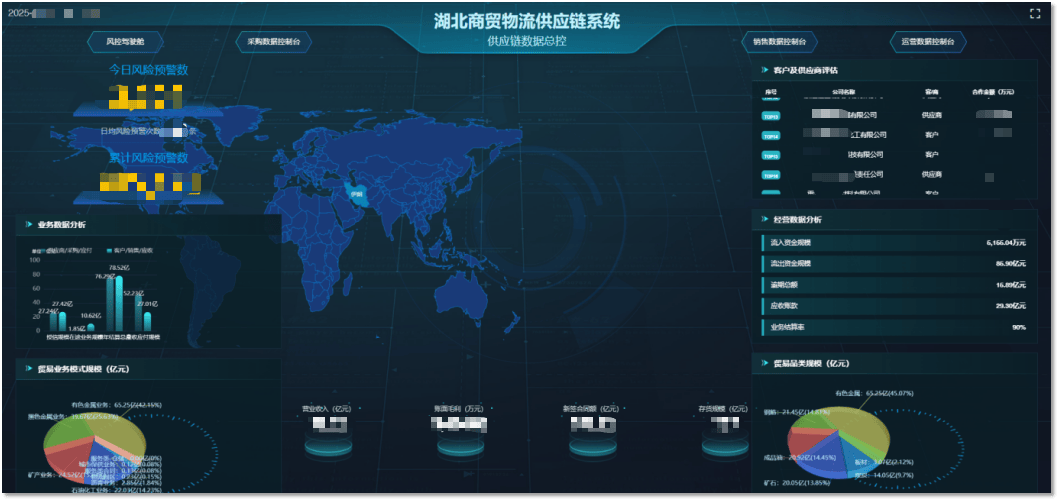Viewport: 1058px width, 501px height.
Task: Click the 新签合同额(亿元) metric
Action: (x=591, y=409)
